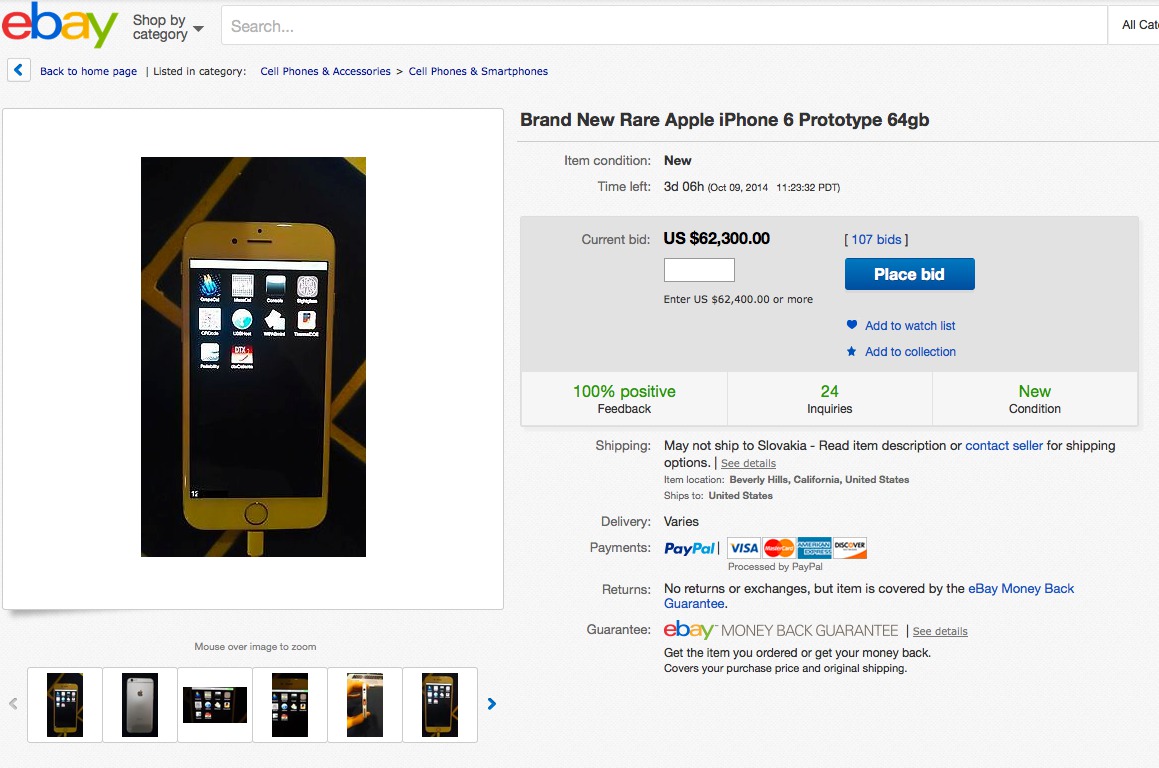Click the heart icon beside watch list
Viewport: 1159px width, 768px height.
(852, 325)
